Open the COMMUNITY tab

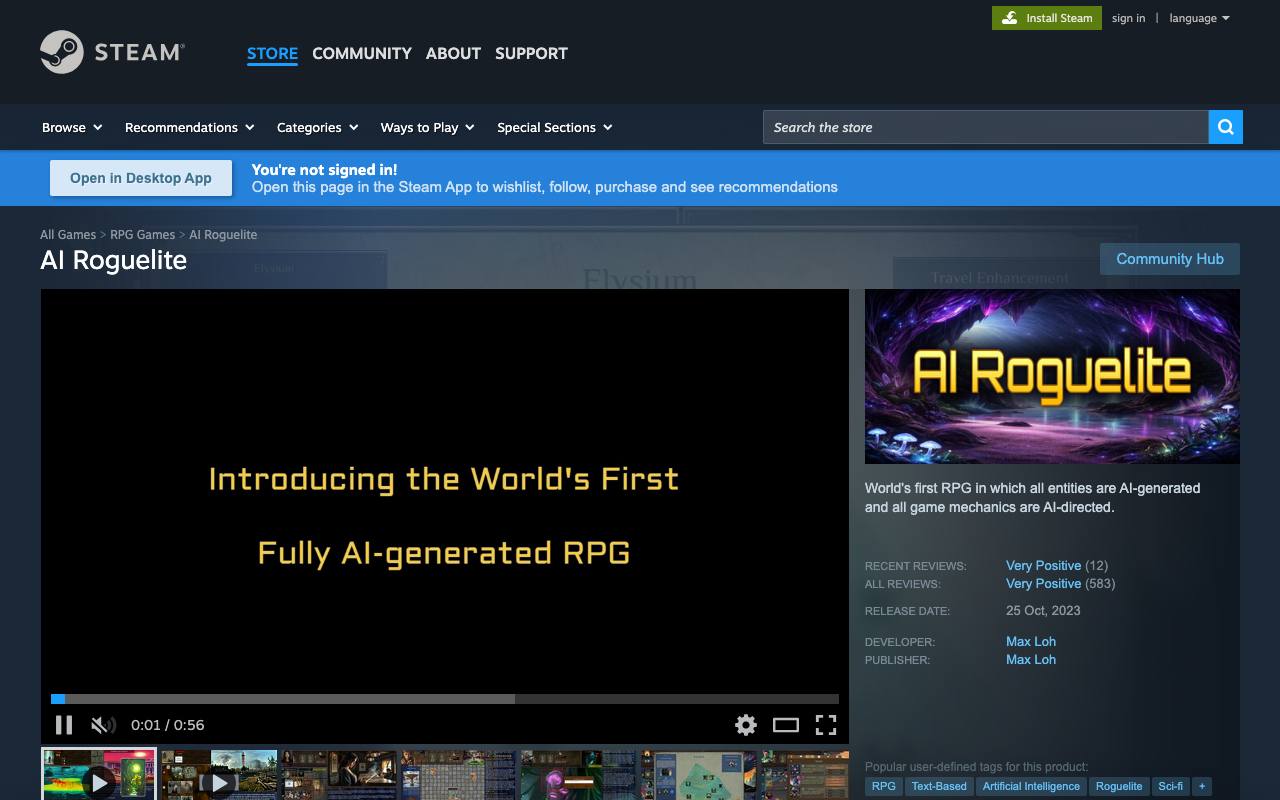coord(362,53)
